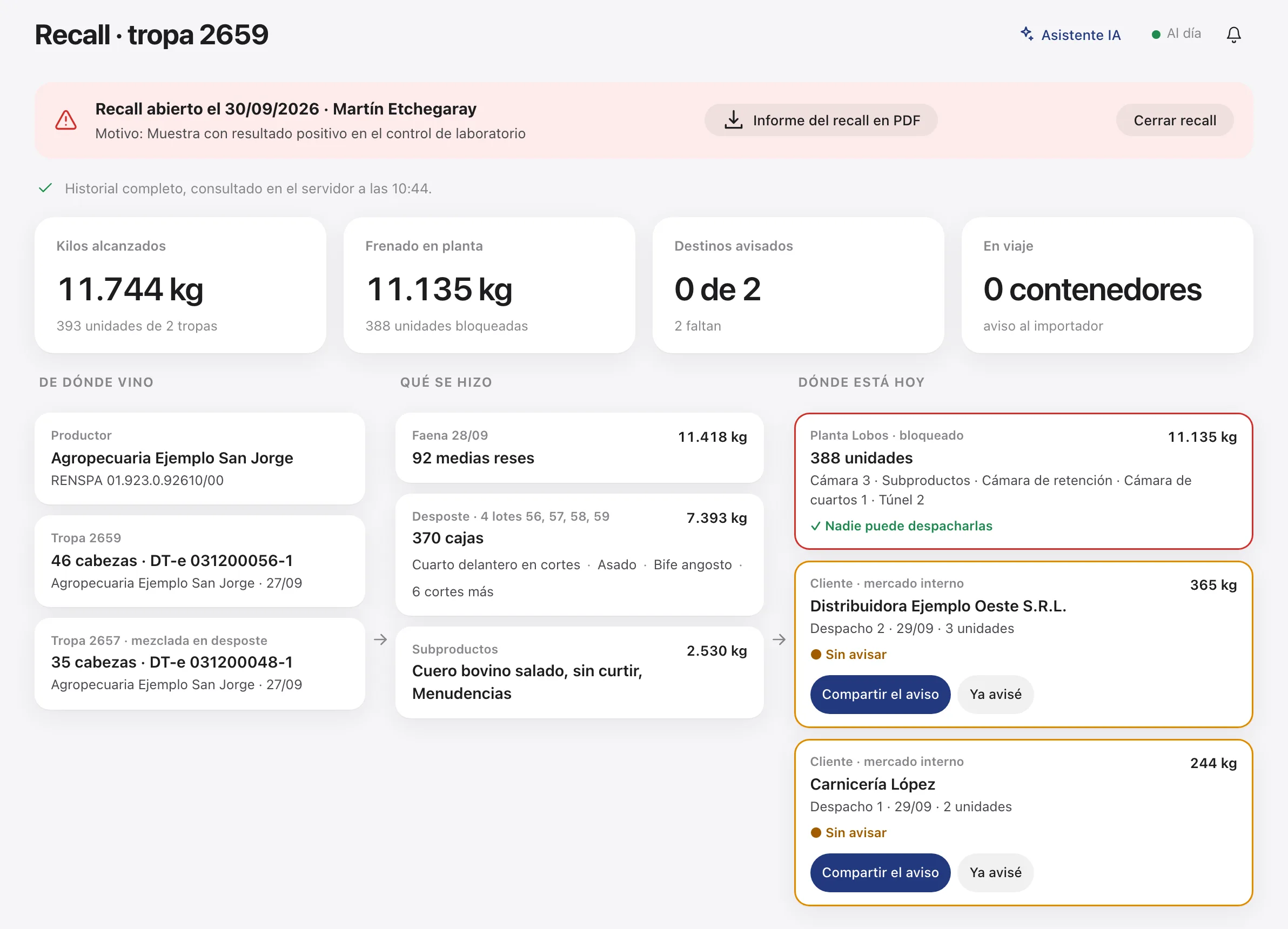Click Sin avisar status on Distribuidora Ejemplo Oeste

tap(848, 654)
